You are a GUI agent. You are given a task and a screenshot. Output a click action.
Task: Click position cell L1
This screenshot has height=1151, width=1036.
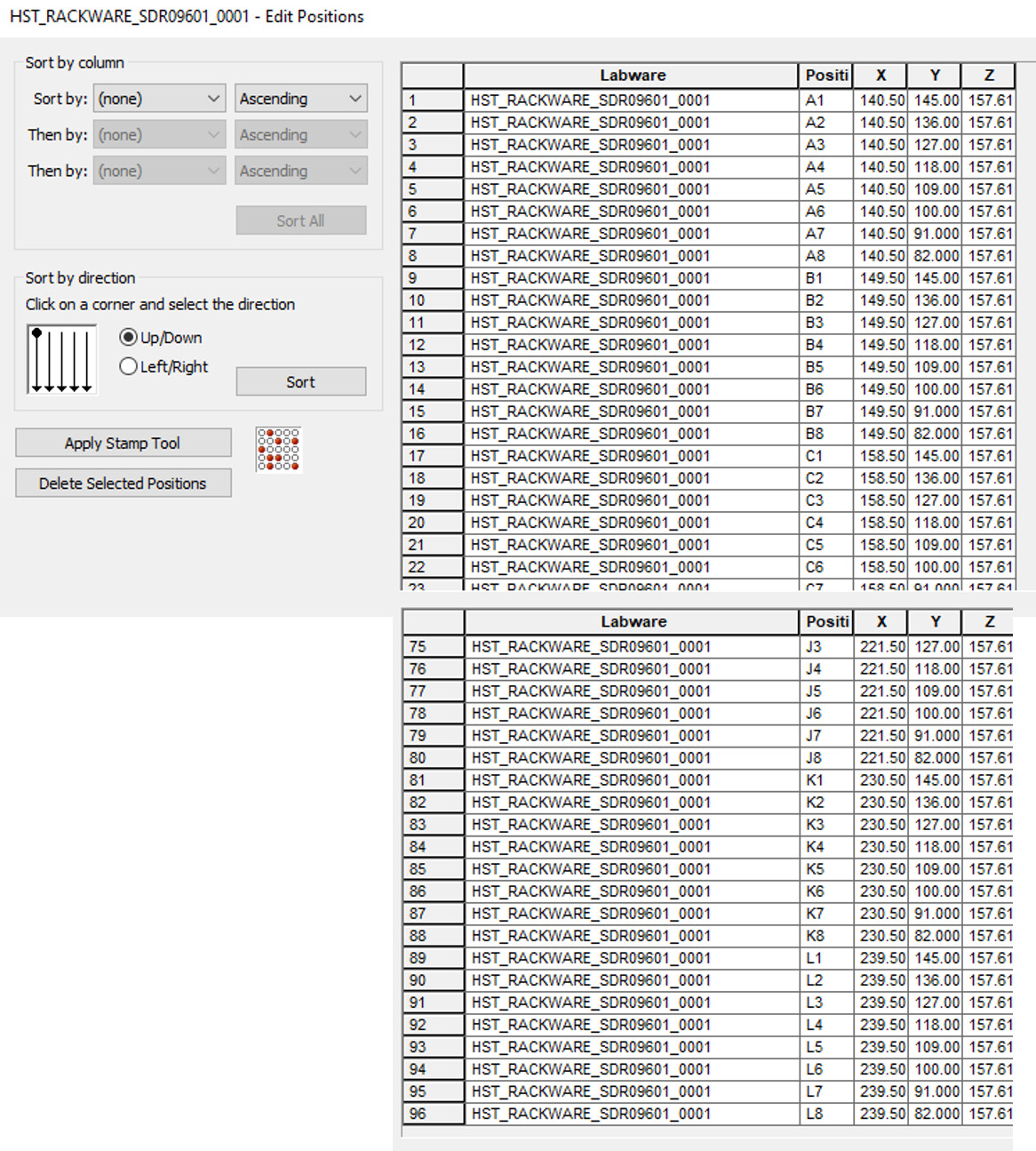pos(827,958)
